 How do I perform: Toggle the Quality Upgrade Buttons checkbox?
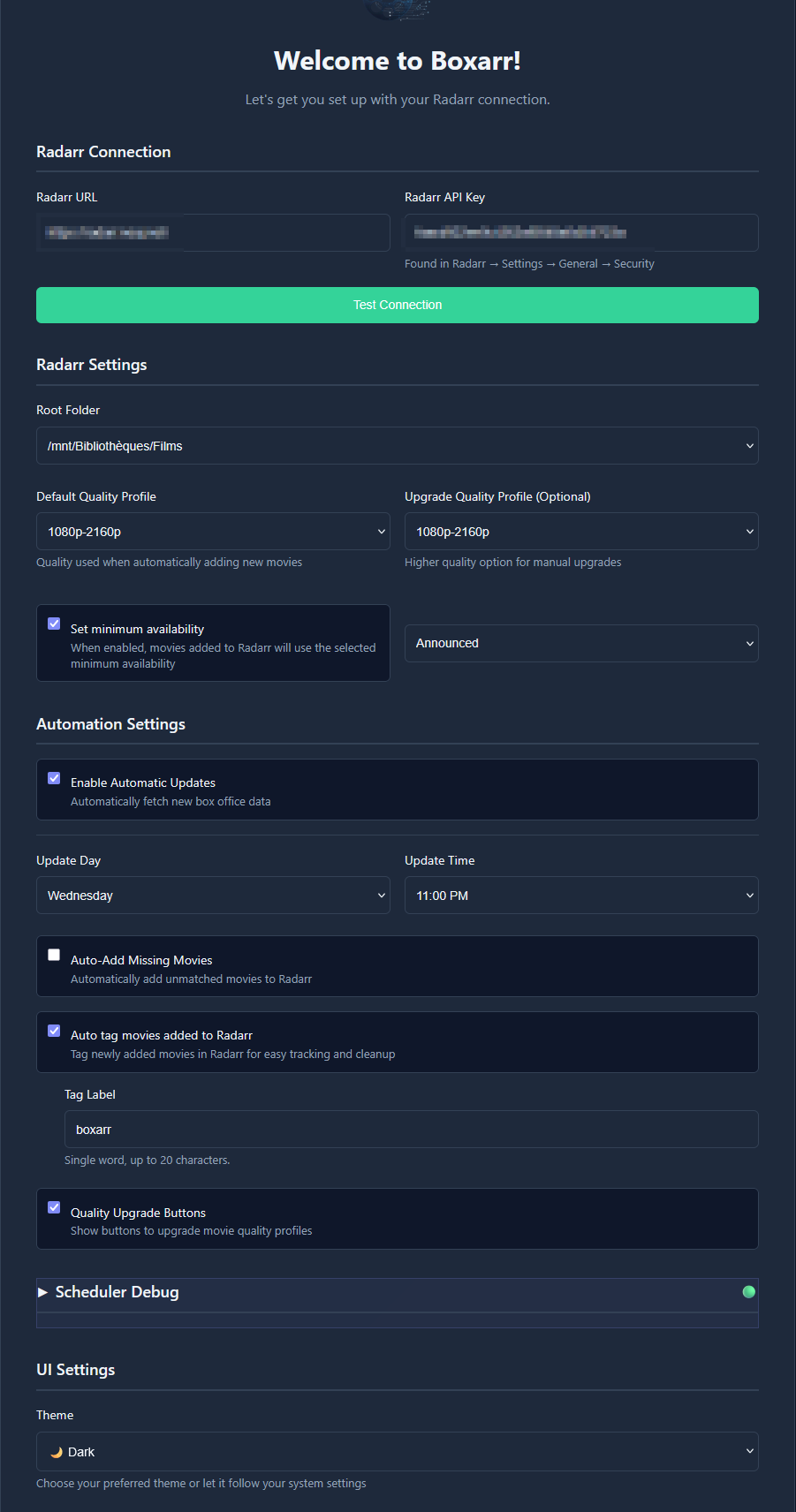(x=54, y=1207)
